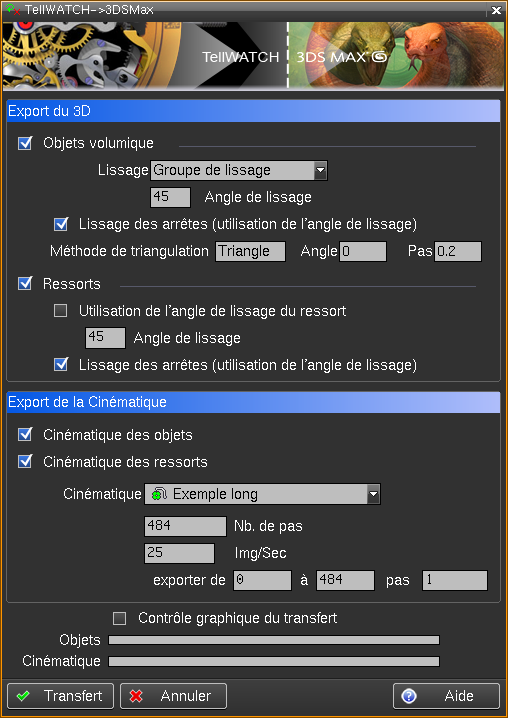Click the green kinematic icon beside Exemple long
The width and height of the screenshot is (508, 718).
click(159, 495)
